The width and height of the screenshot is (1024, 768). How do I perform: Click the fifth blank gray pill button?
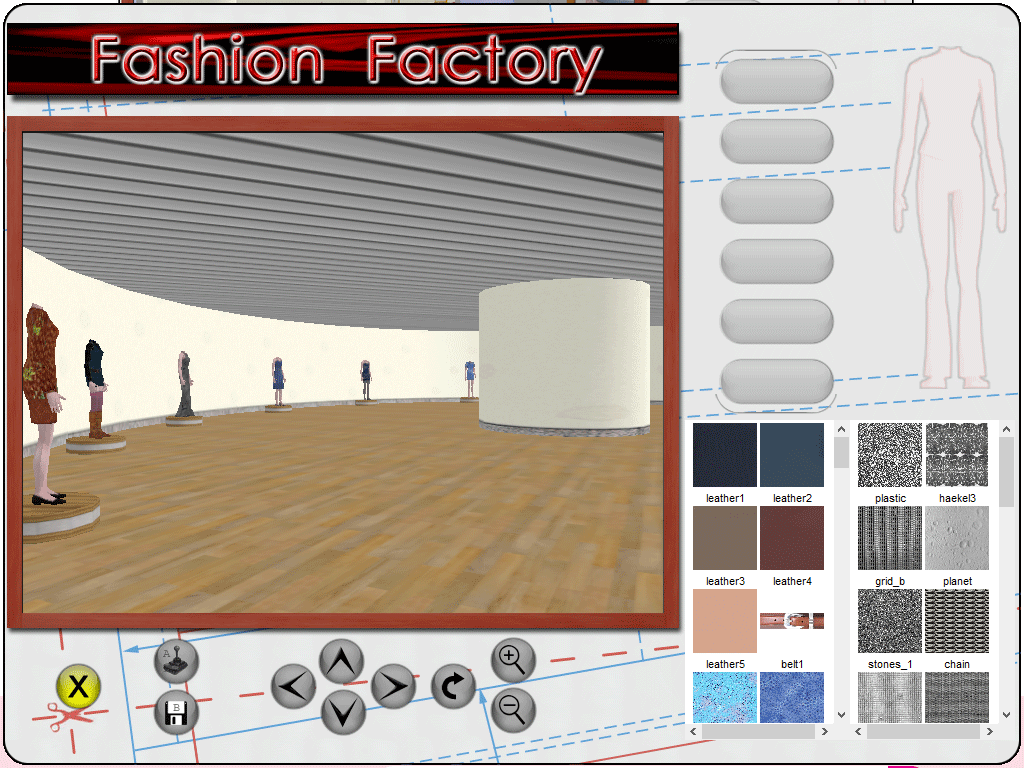pos(776,321)
